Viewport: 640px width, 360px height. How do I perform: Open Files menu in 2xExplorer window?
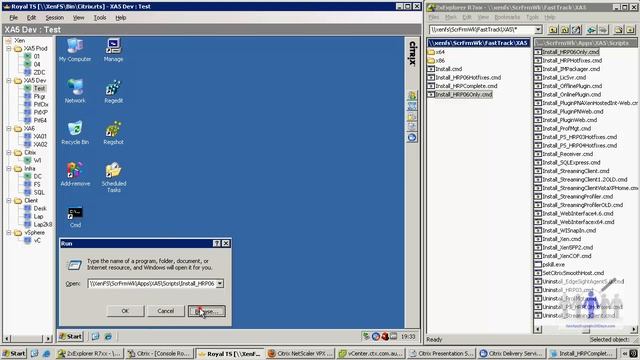click(x=433, y=17)
